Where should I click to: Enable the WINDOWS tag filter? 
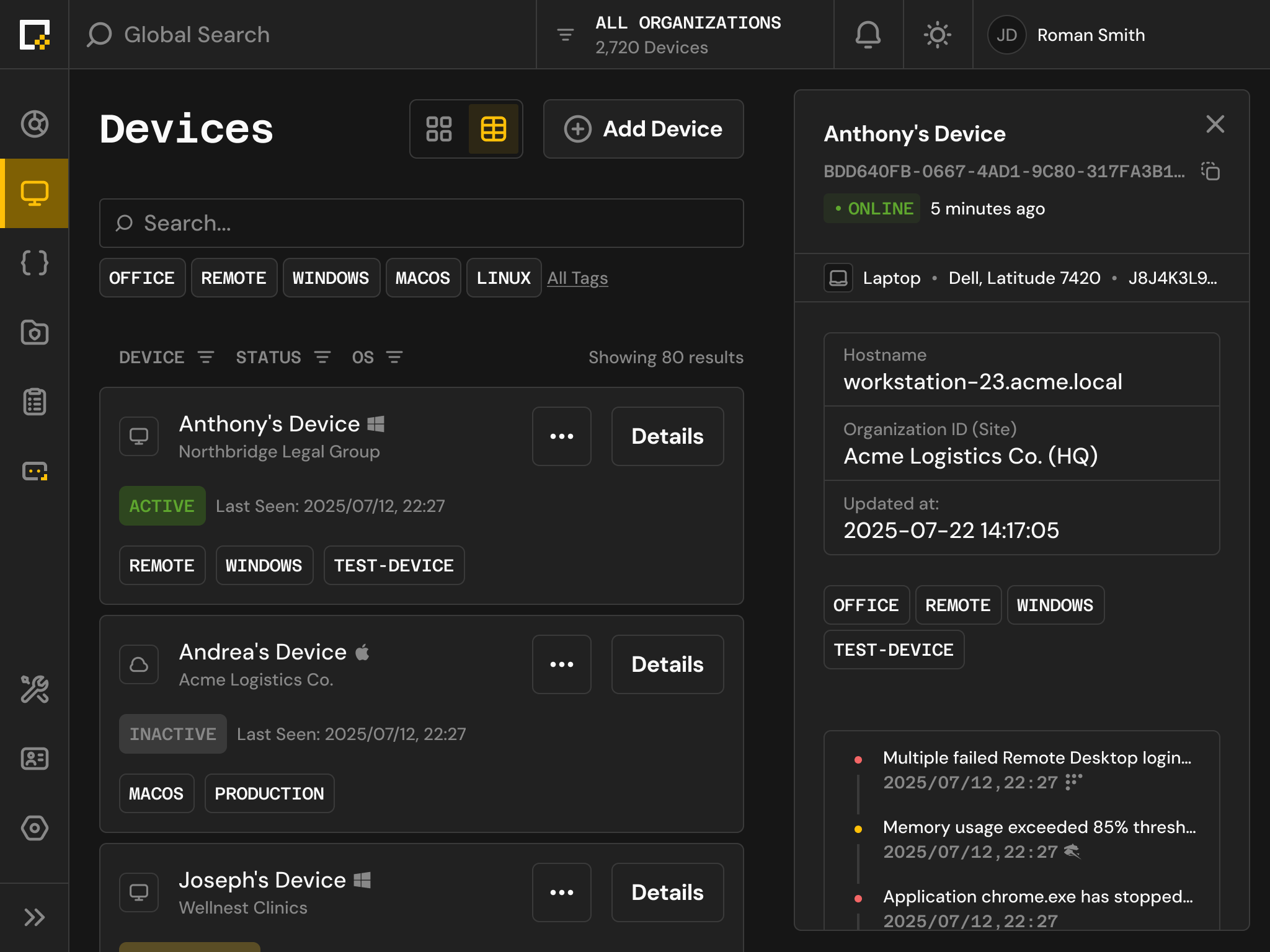point(331,278)
